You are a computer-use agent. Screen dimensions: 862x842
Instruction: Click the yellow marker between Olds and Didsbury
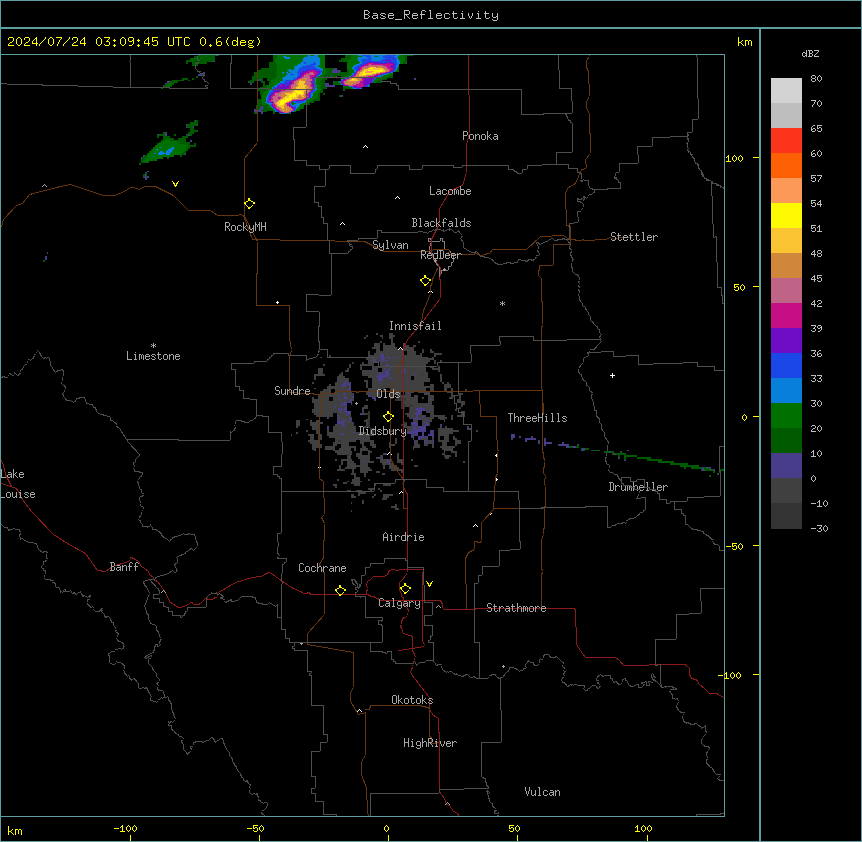tap(389, 417)
